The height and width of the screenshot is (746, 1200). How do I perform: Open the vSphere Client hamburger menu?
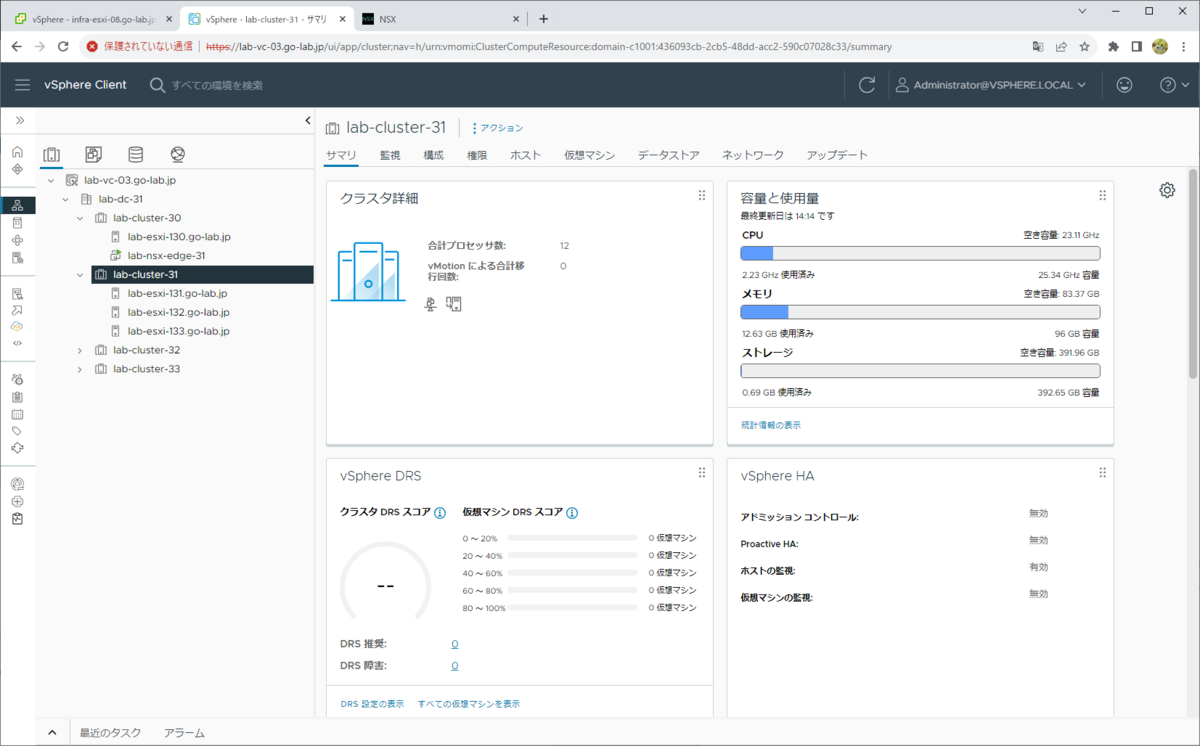point(22,85)
